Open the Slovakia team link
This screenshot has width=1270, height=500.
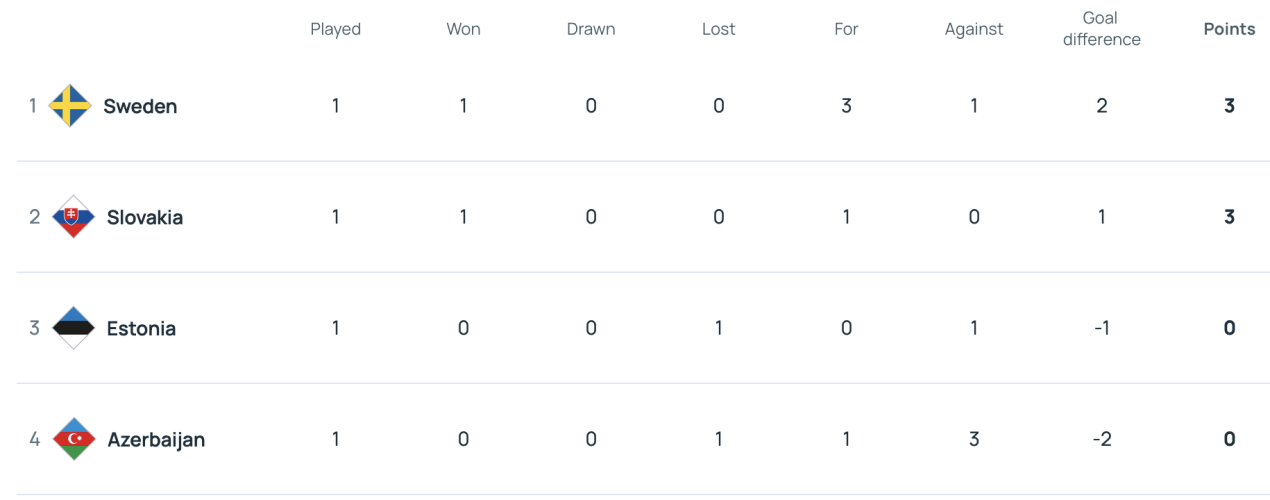145,217
